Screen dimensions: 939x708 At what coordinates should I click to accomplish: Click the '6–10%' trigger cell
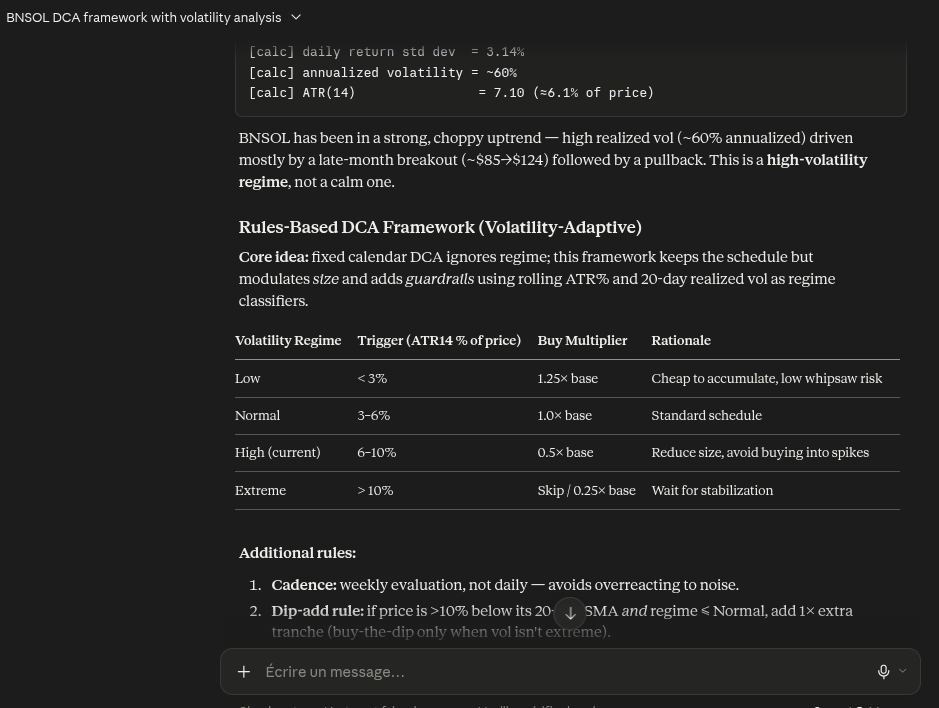pyautogui.click(x=377, y=453)
